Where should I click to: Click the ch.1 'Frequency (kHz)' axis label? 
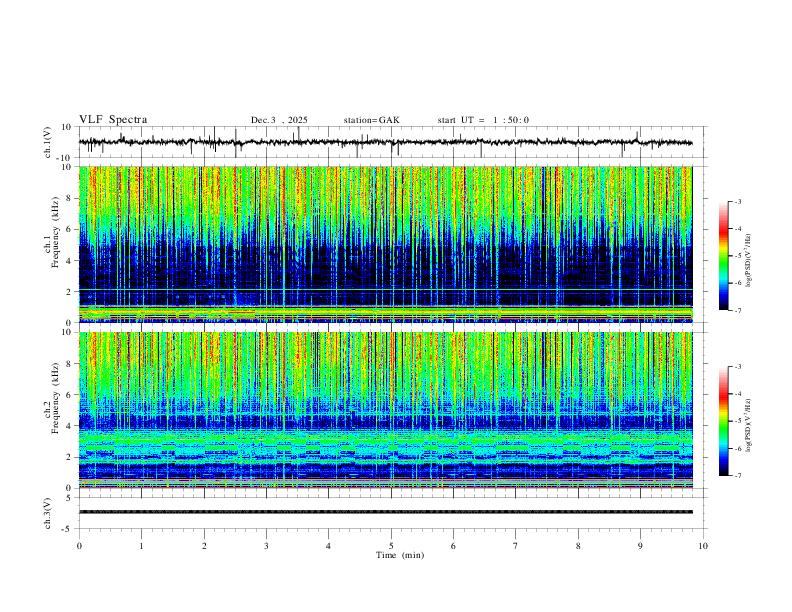56,232
